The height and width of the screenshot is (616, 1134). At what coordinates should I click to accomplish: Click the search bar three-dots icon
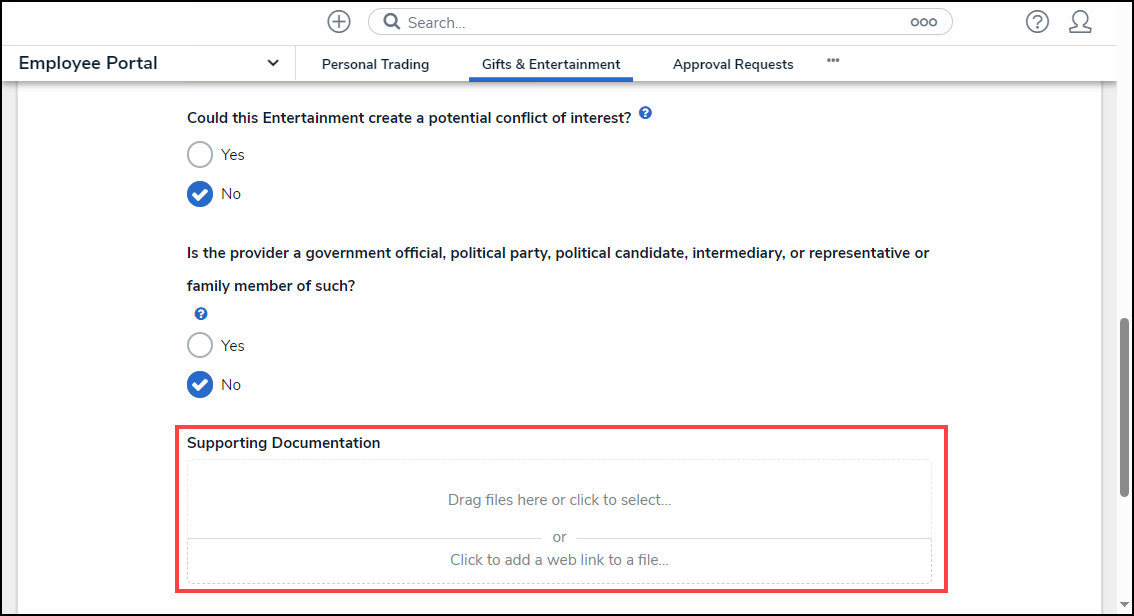[923, 22]
